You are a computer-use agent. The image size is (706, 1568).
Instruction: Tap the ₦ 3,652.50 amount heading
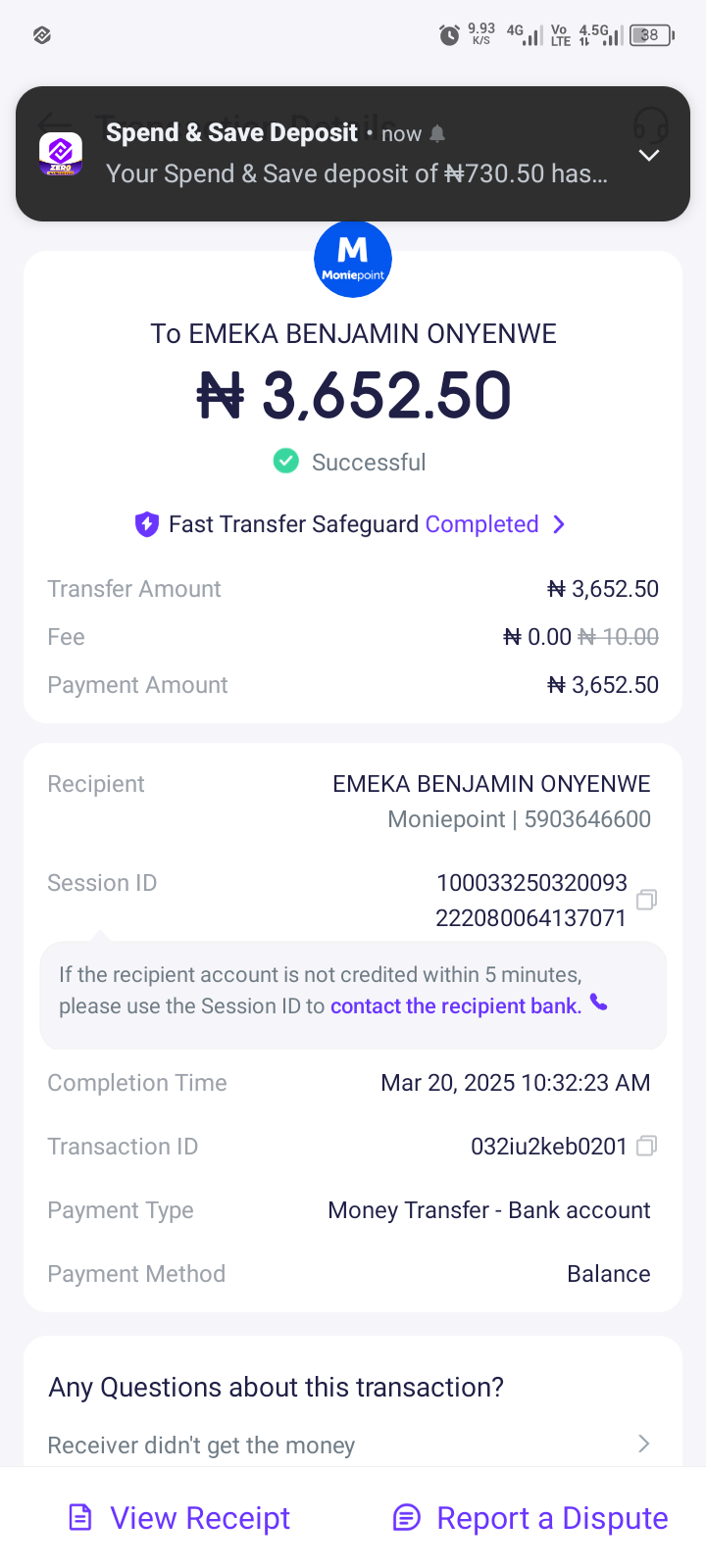353,396
